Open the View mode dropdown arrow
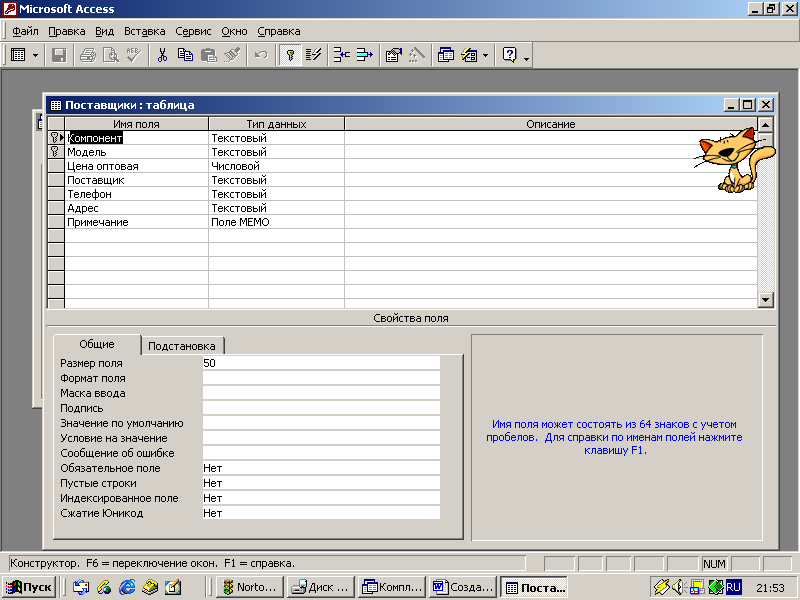 35,55
